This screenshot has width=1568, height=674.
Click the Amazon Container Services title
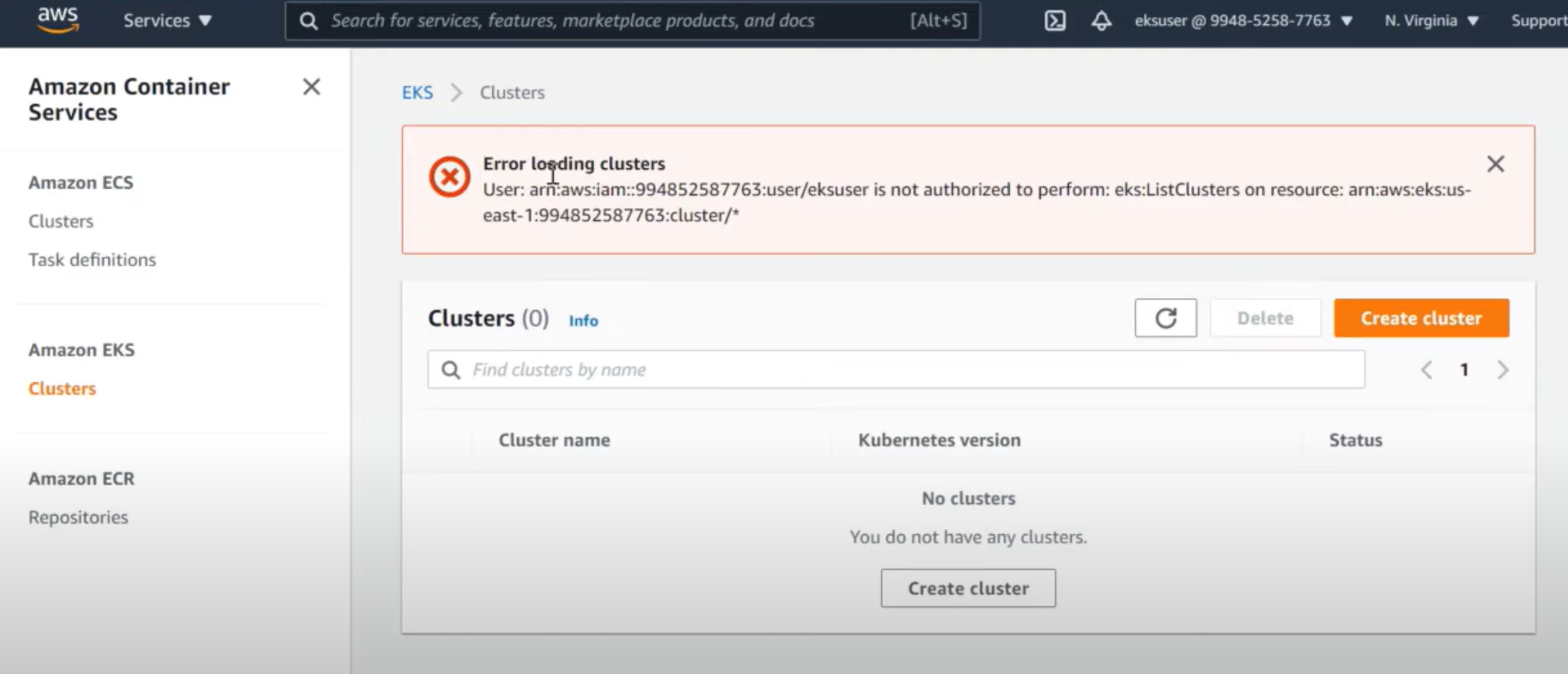[x=129, y=100]
